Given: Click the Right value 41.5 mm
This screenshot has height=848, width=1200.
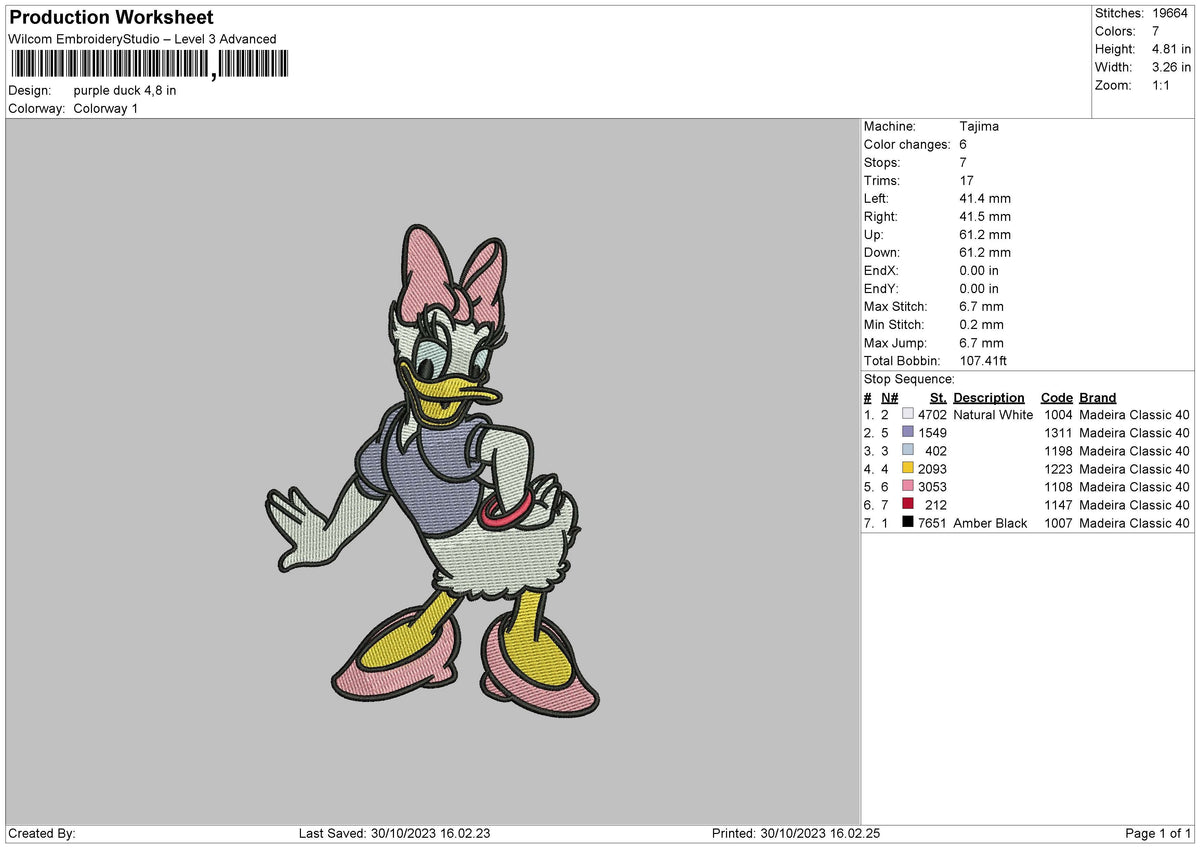Looking at the screenshot, I should click(x=985, y=216).
